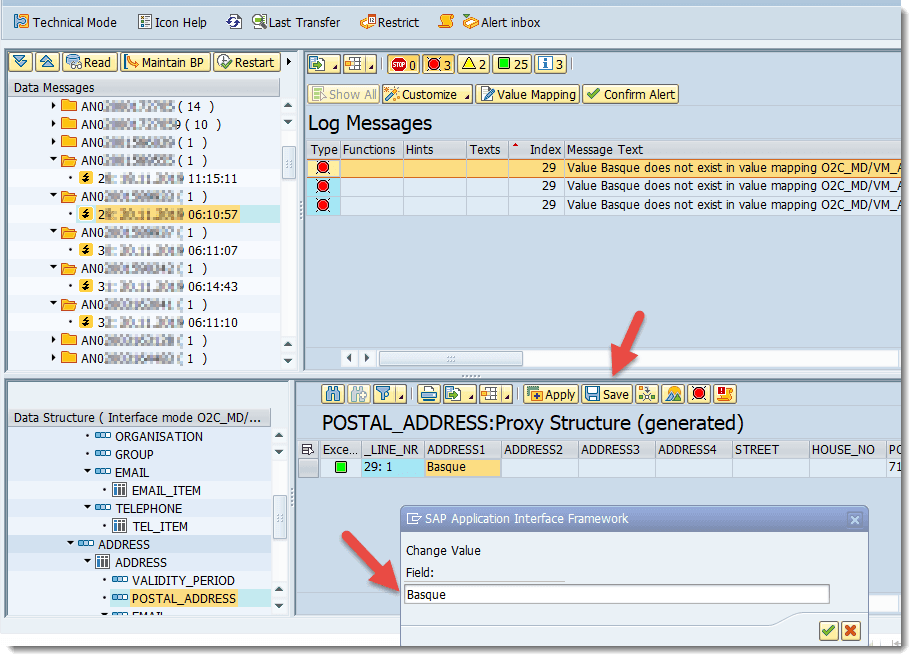Collapse the TELEPHONE structure node
916x661 pixels.
pos(88,507)
